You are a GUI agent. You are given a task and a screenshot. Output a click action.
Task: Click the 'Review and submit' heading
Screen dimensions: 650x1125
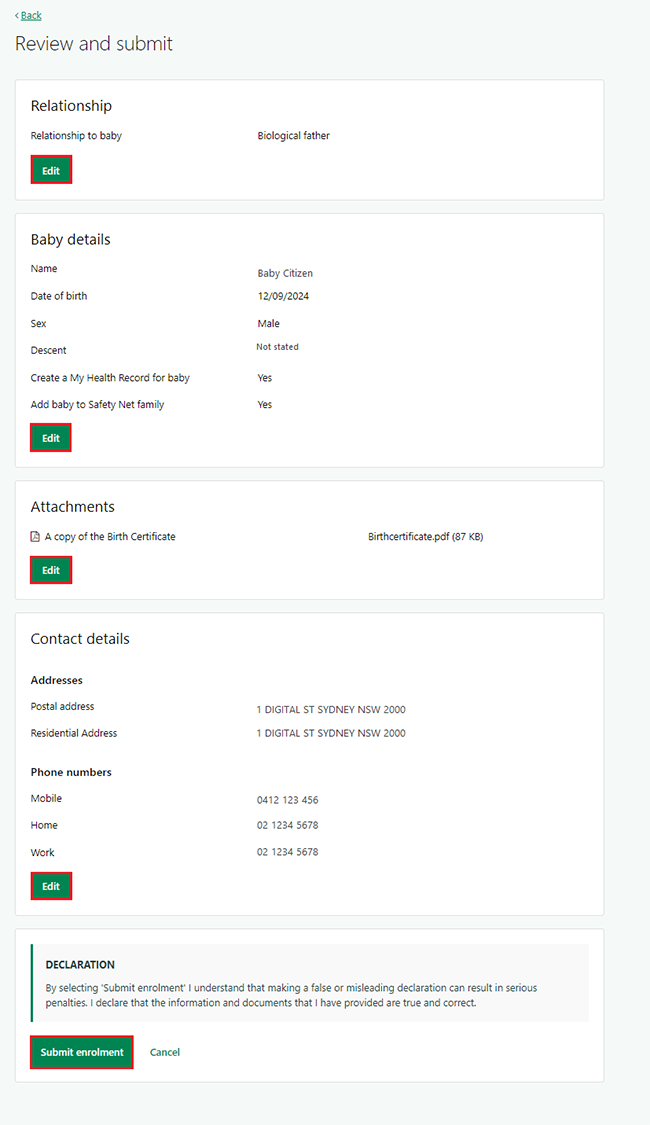click(94, 44)
